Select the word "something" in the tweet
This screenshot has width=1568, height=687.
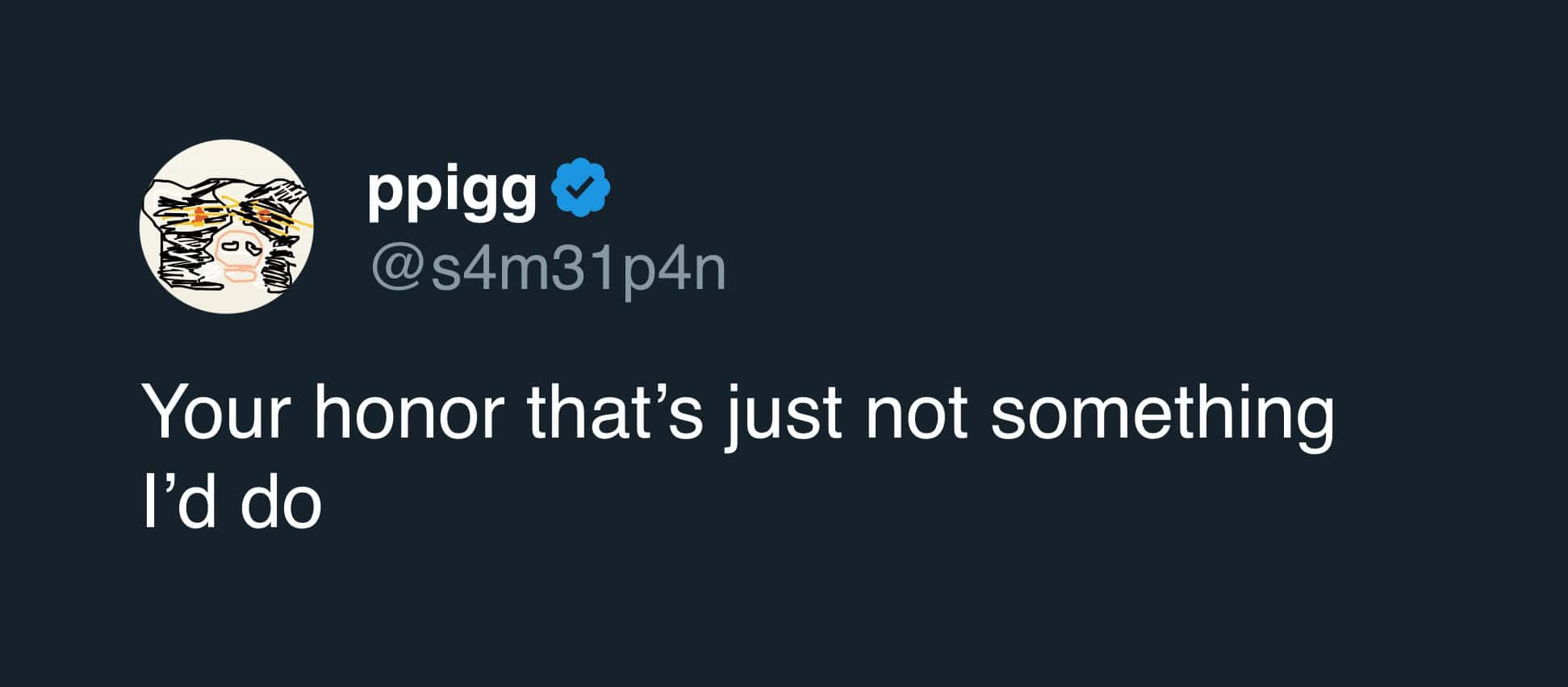tap(1162, 417)
